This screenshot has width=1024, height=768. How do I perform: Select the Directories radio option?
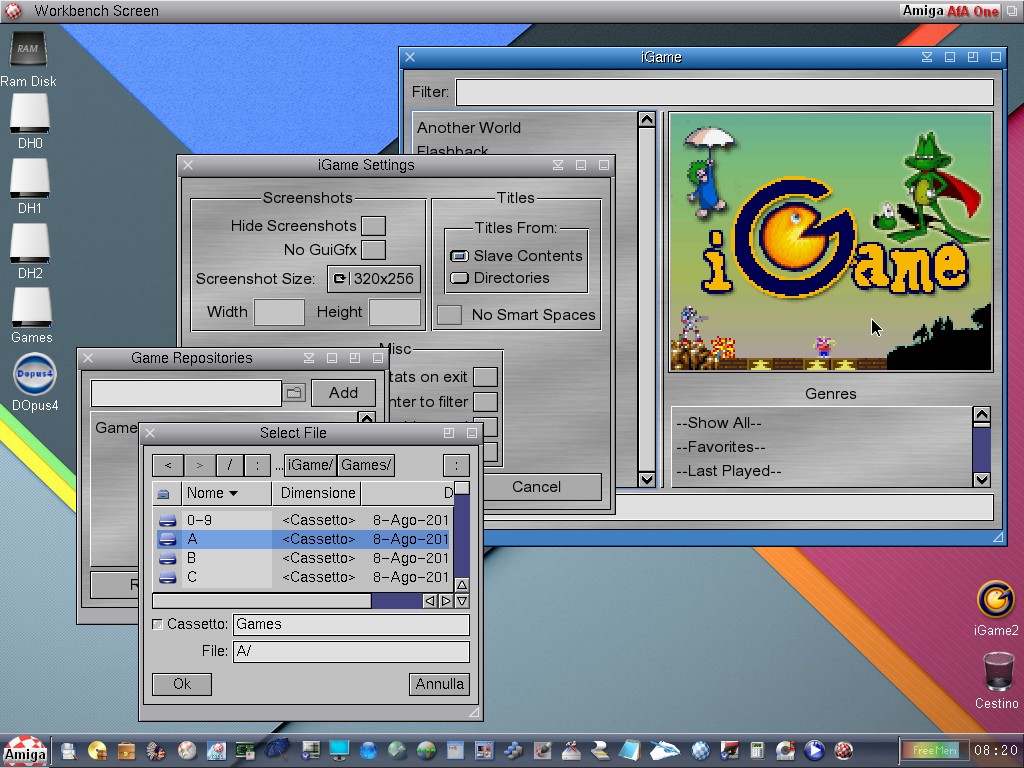coord(460,278)
